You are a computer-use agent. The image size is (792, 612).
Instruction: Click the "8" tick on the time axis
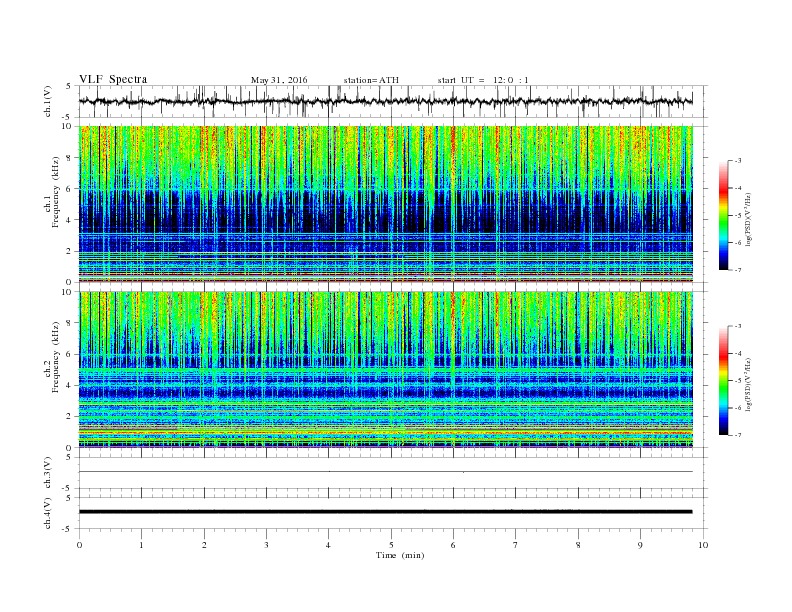pyautogui.click(x=578, y=545)
